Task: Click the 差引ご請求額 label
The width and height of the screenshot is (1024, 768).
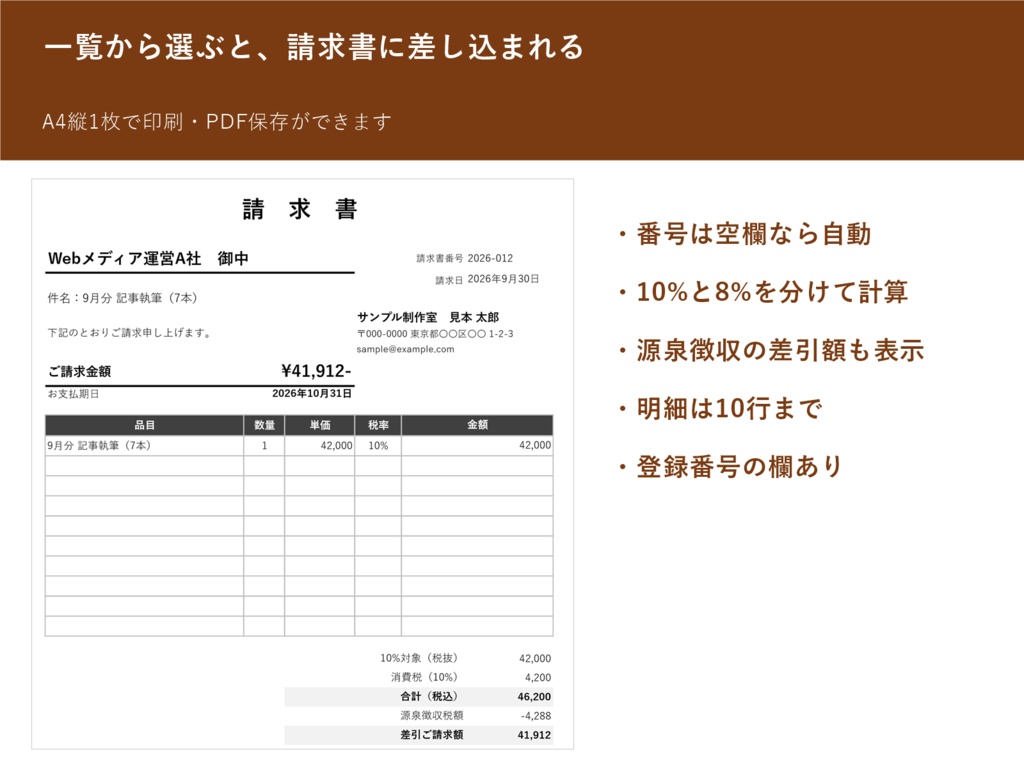Action: point(432,735)
